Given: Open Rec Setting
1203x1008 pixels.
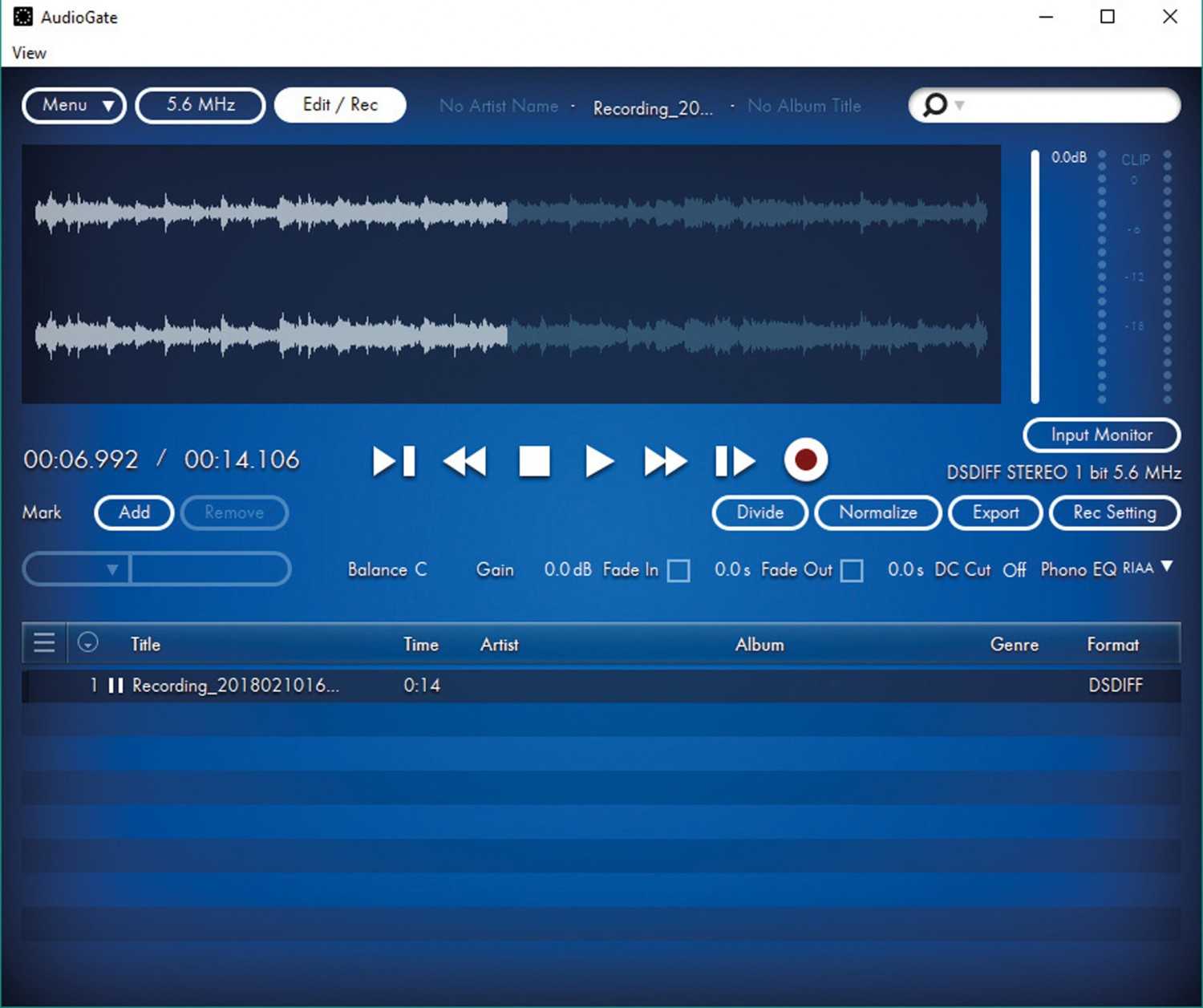Looking at the screenshot, I should coord(1115,512).
